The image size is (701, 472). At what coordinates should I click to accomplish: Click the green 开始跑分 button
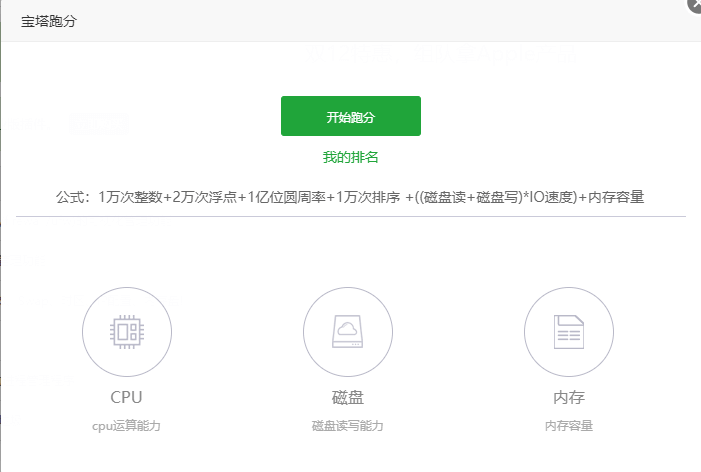tap(350, 116)
